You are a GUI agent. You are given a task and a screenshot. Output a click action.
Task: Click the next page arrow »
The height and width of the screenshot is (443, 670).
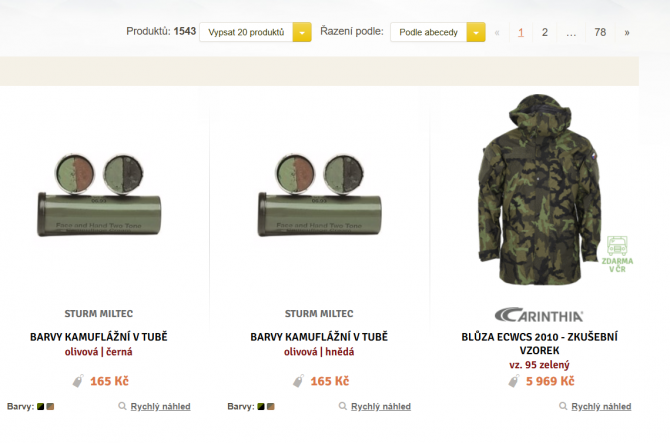click(x=627, y=32)
